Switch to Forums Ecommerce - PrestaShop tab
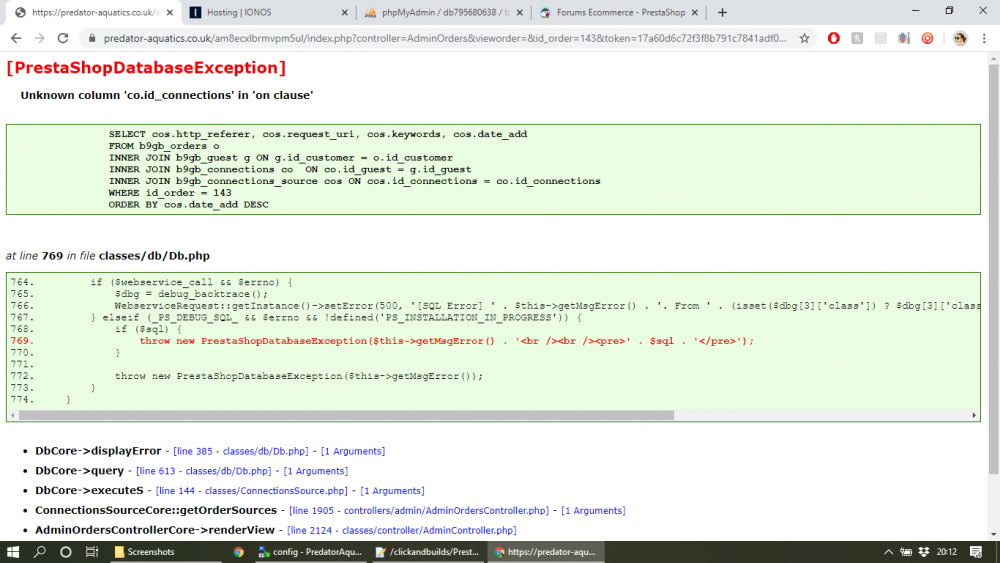The height and width of the screenshot is (563, 1000). coord(619,12)
